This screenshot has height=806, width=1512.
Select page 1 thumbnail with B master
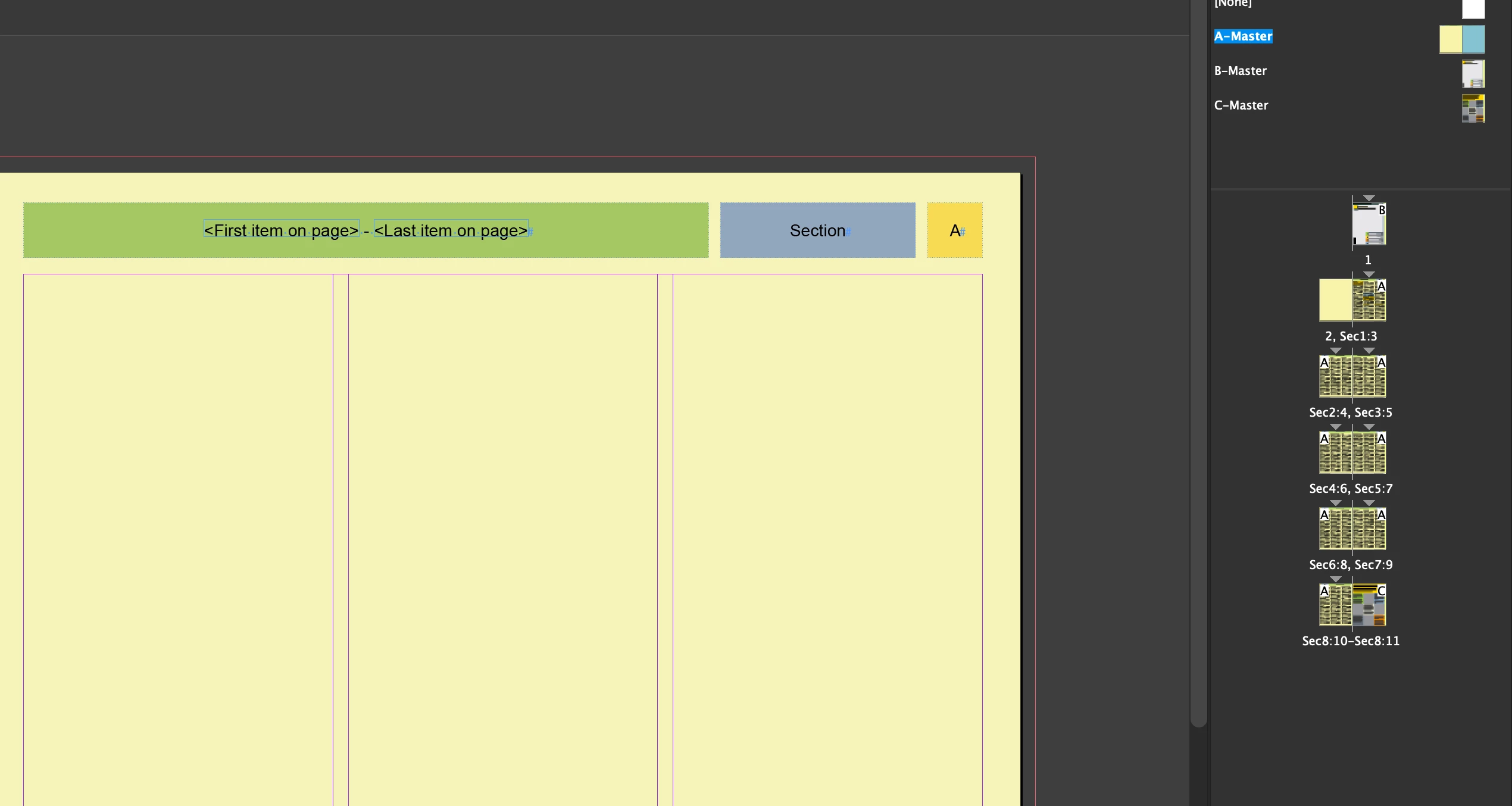pyautogui.click(x=1369, y=224)
